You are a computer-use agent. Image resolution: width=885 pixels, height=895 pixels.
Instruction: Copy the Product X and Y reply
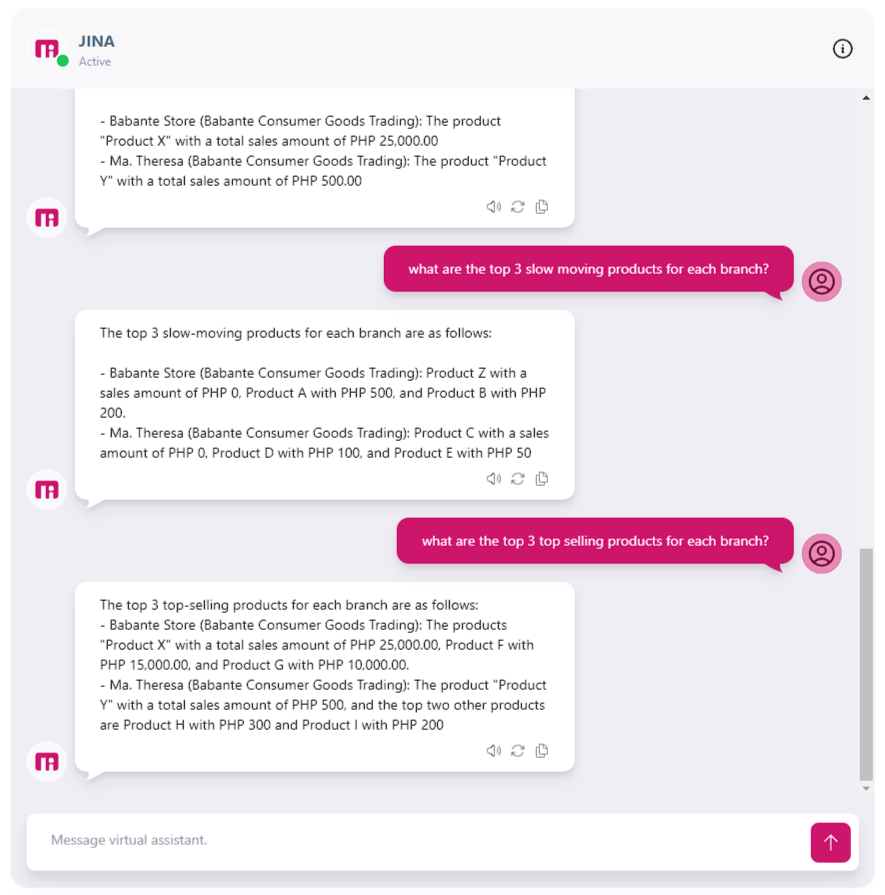[542, 207]
